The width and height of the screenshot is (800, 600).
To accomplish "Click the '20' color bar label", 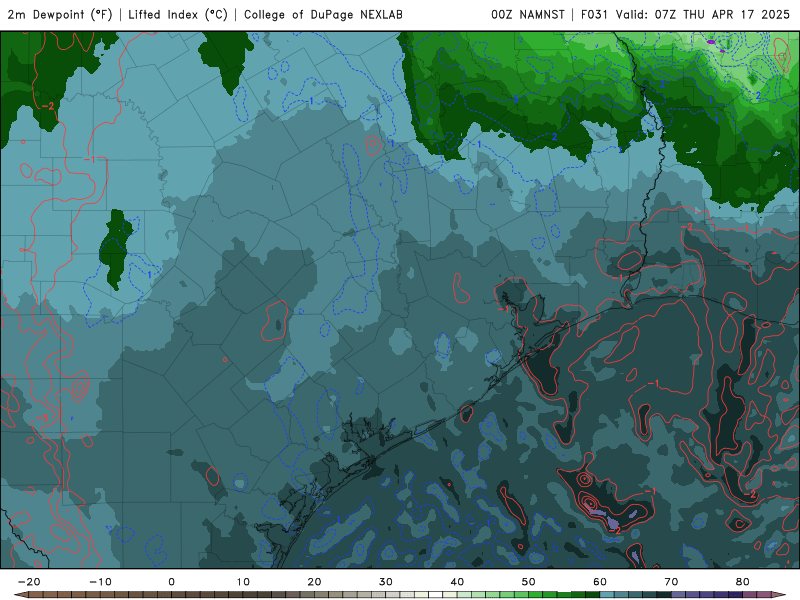I will [314, 582].
